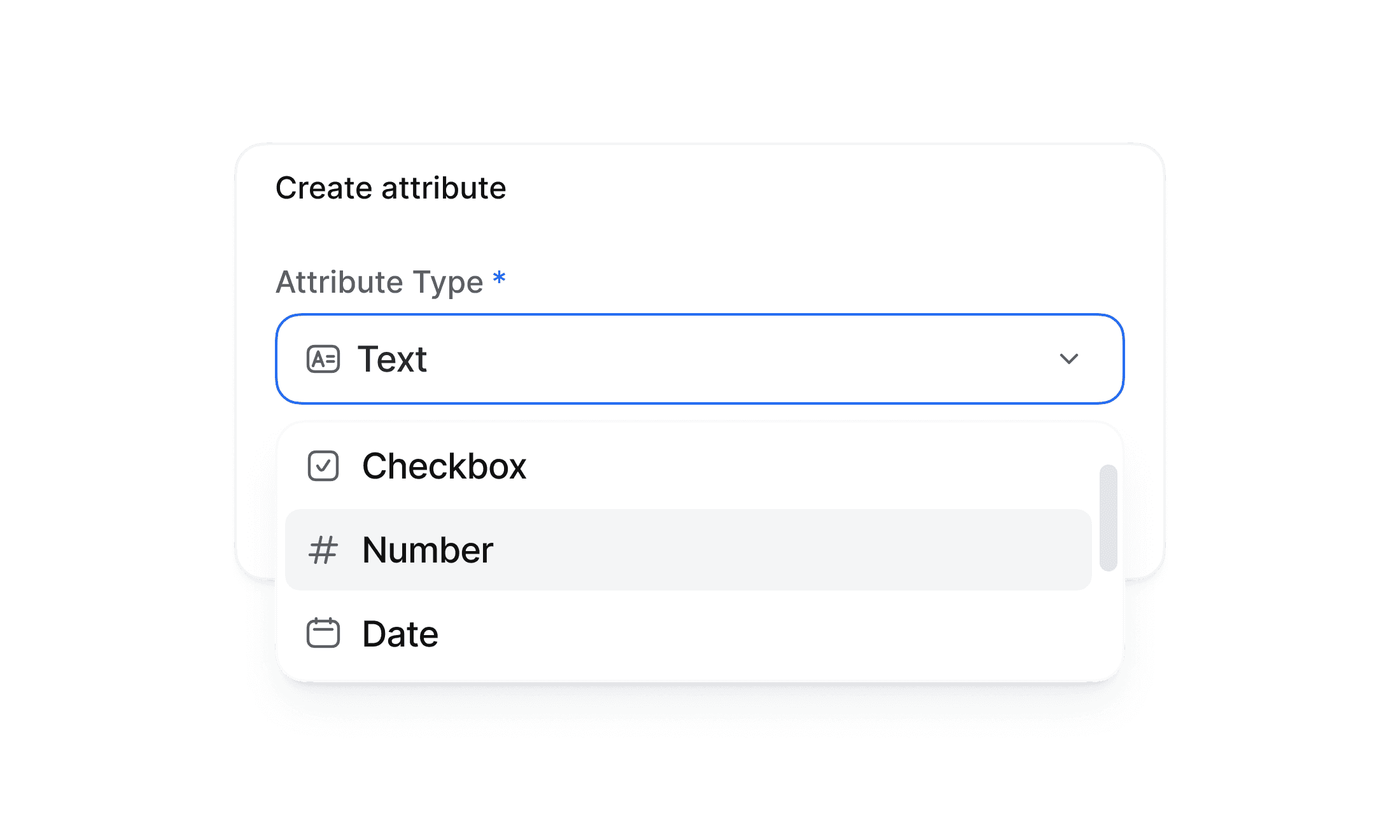Collapse the list with the chevron arrow
The width and height of the screenshot is (1400, 840).
click(x=1069, y=359)
